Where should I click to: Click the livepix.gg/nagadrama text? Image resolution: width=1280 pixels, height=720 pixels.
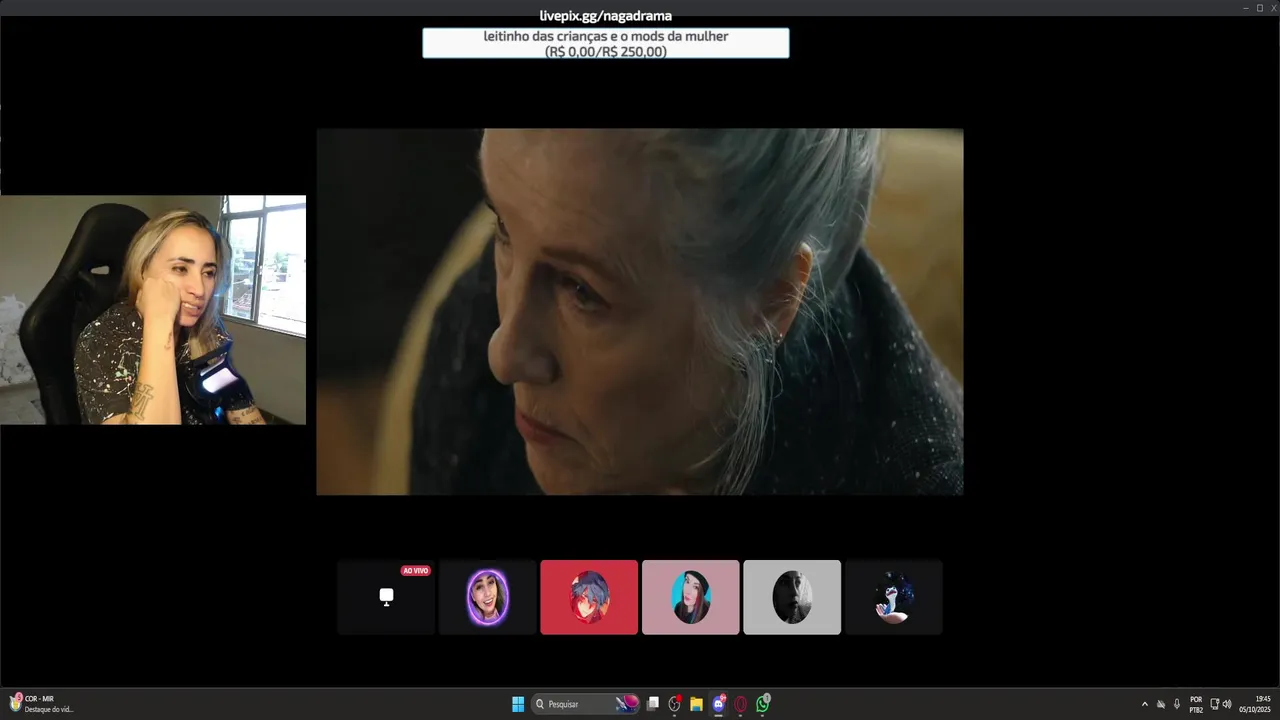(x=605, y=16)
